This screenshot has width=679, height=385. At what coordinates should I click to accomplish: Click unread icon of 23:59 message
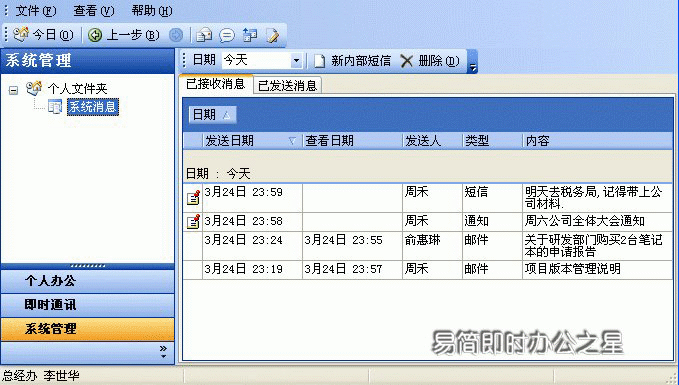[193, 197]
